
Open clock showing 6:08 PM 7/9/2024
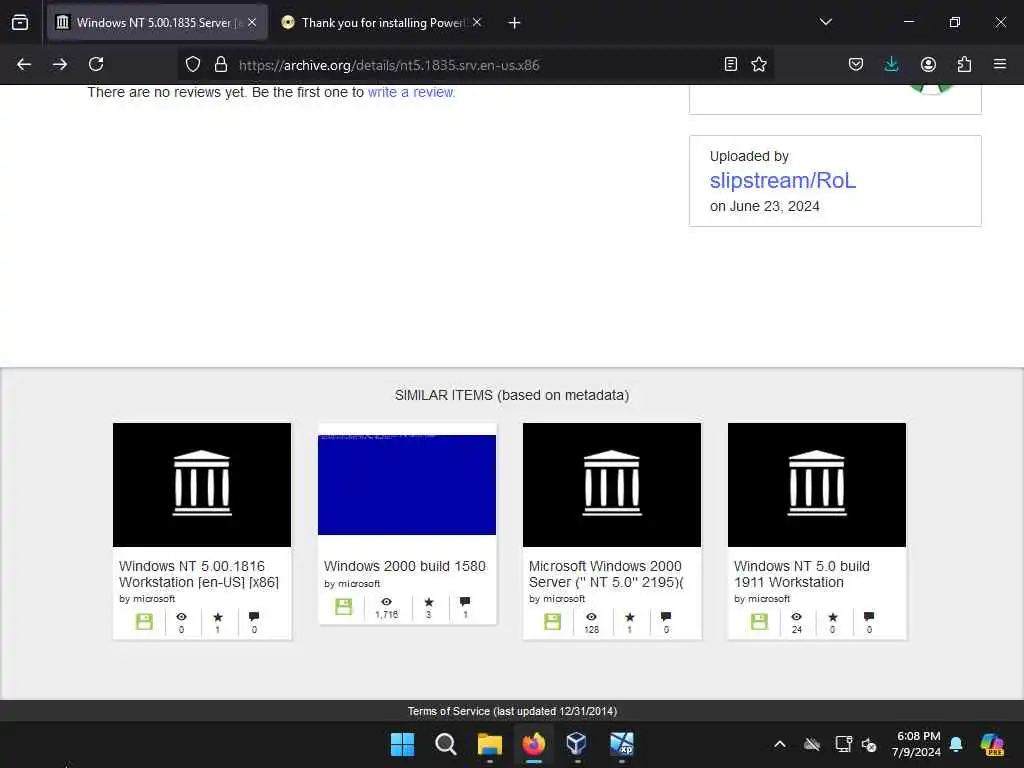point(917,744)
